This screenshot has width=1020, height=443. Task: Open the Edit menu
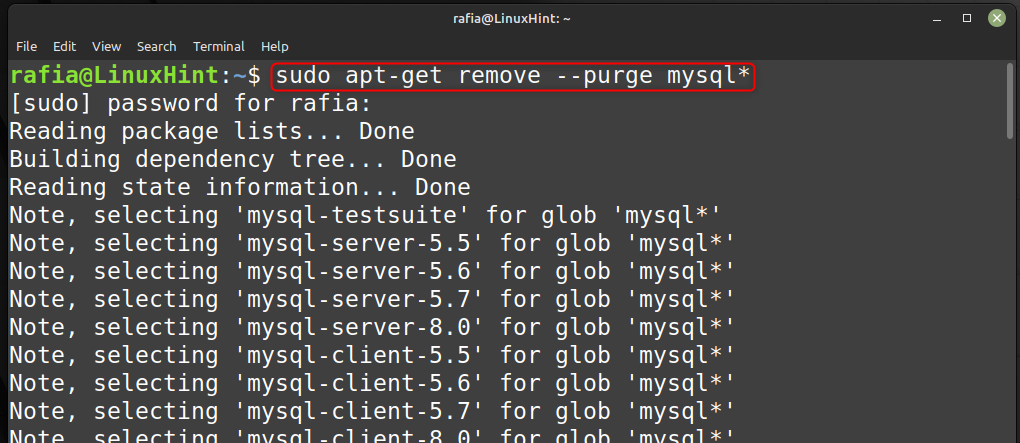[64, 47]
